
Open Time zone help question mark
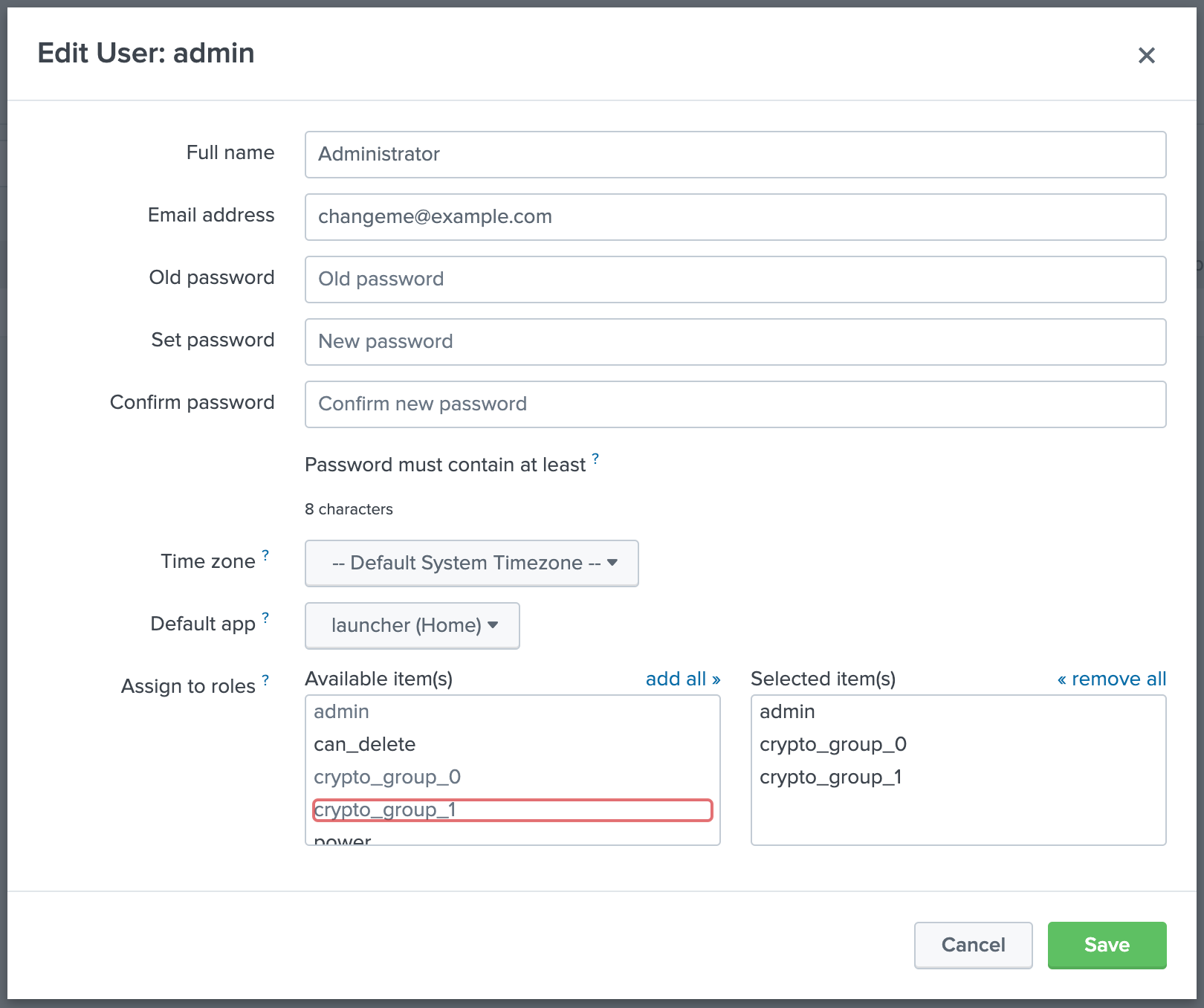[x=265, y=555]
